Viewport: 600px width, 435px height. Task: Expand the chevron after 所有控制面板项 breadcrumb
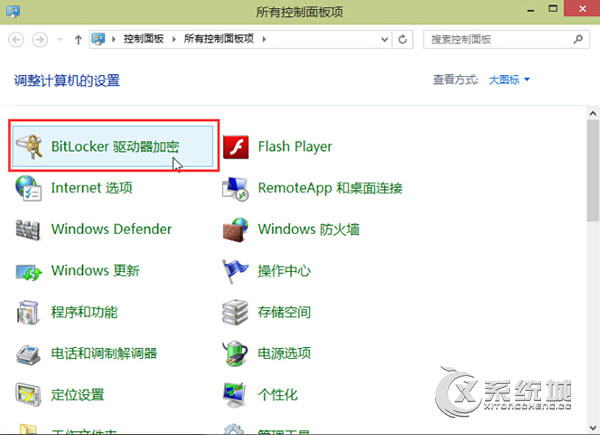[x=264, y=39]
